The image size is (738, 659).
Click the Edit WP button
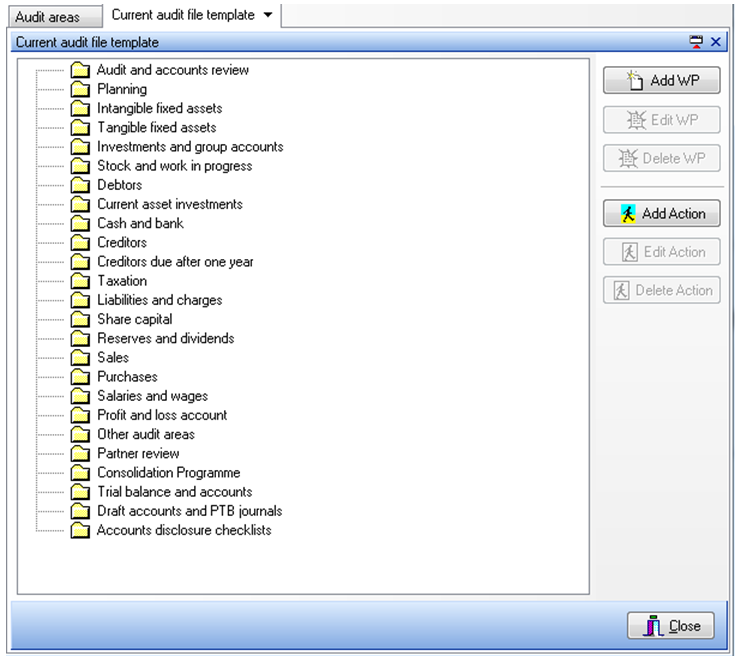click(x=661, y=120)
